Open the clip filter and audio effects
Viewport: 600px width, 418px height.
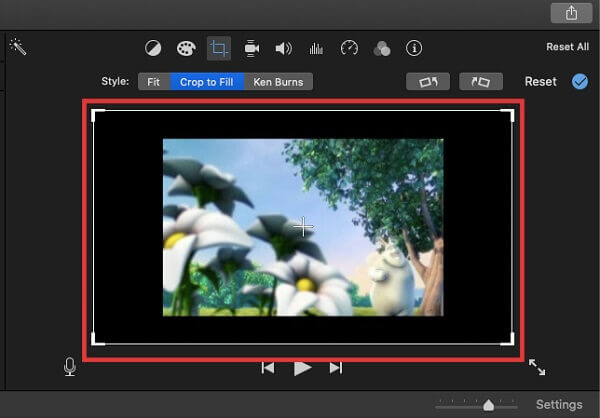tap(382, 49)
